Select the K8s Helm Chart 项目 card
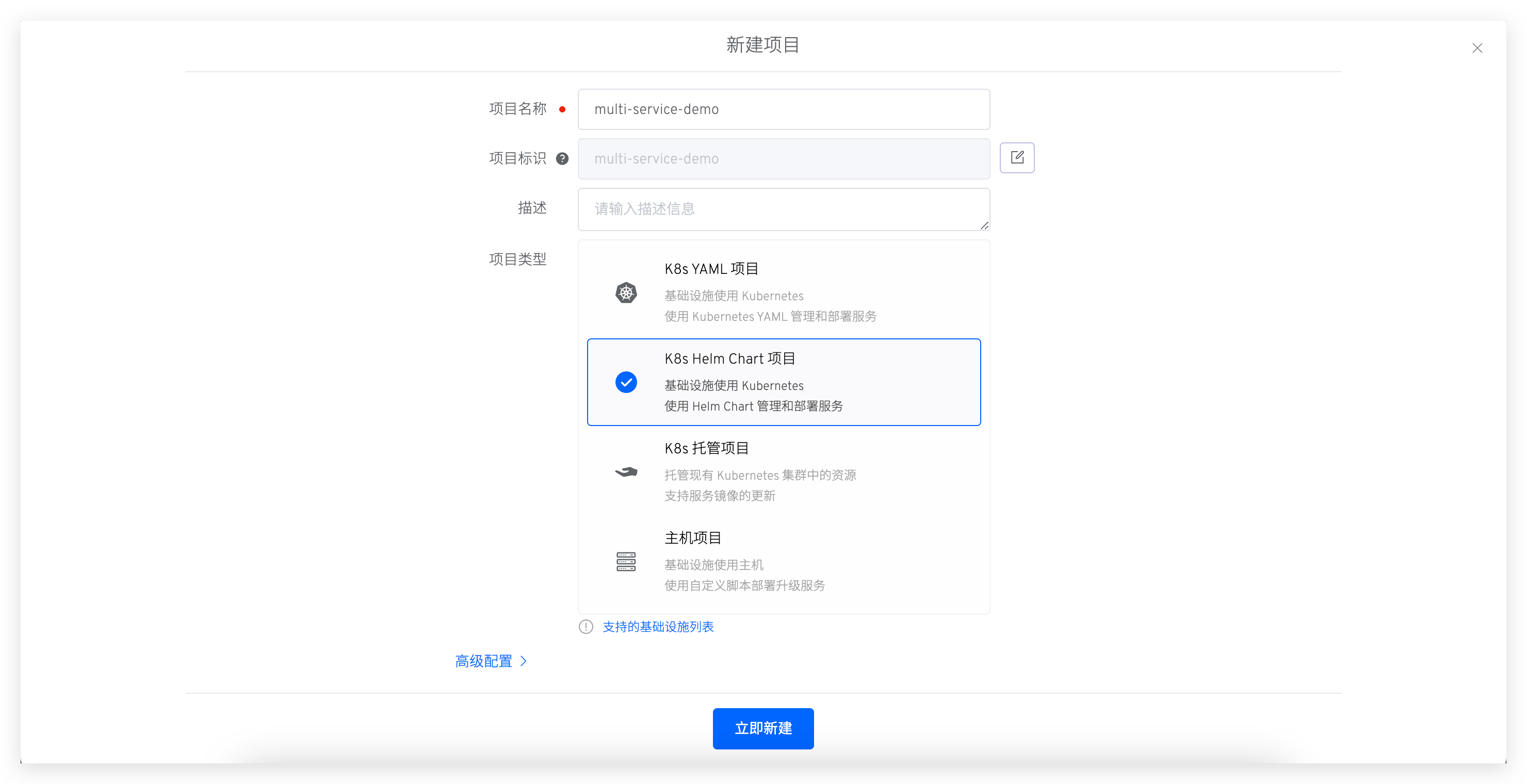 pos(783,382)
